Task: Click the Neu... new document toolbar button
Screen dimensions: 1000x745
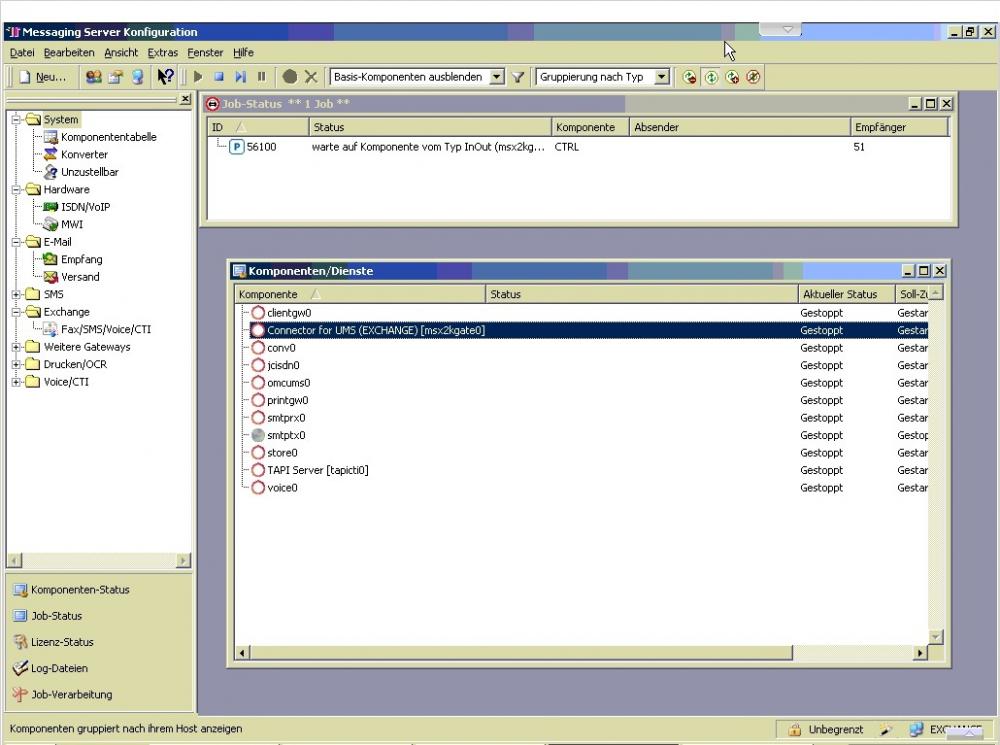Action: point(42,77)
